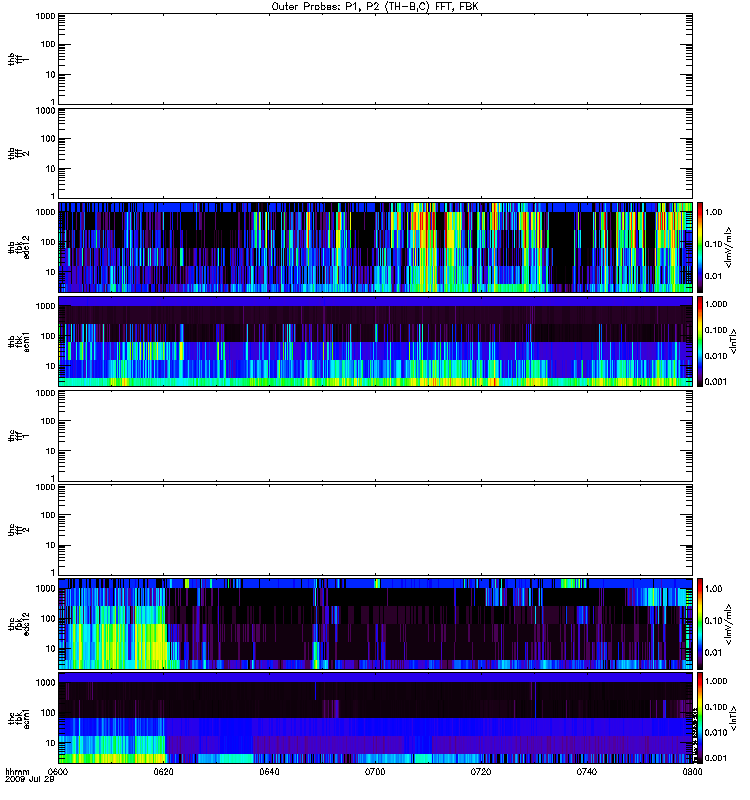Click the '1' tick of thb fff 2
This screenshot has width=750, height=800.
click(53, 196)
